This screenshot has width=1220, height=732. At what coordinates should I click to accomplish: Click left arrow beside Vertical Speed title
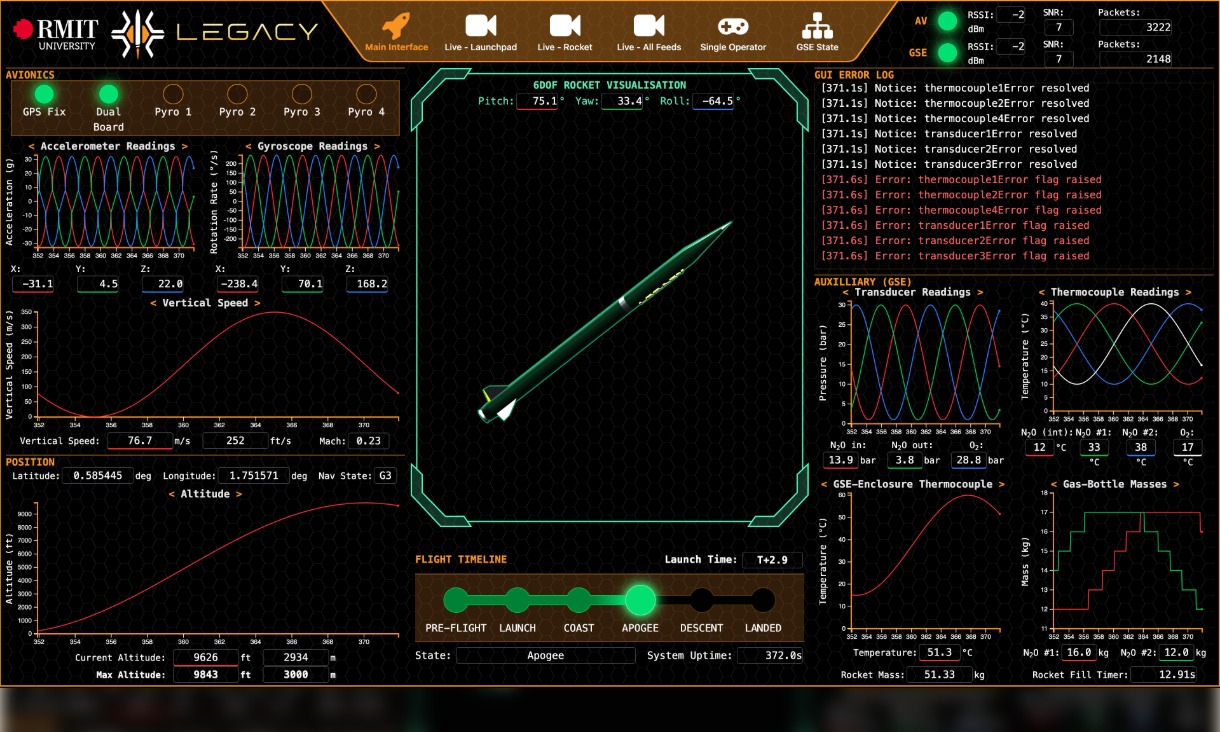click(x=153, y=303)
